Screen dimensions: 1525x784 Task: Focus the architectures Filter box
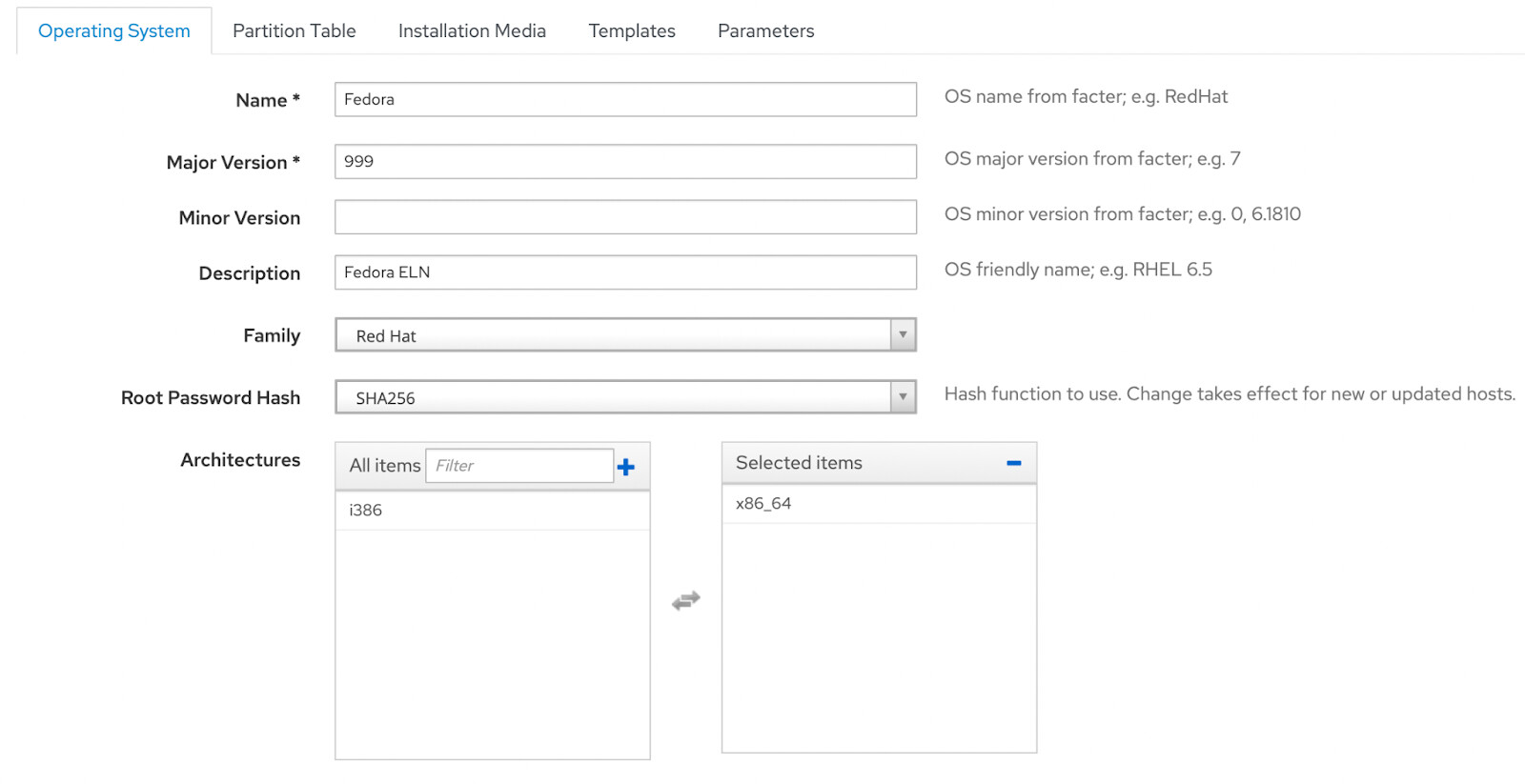[519, 466]
